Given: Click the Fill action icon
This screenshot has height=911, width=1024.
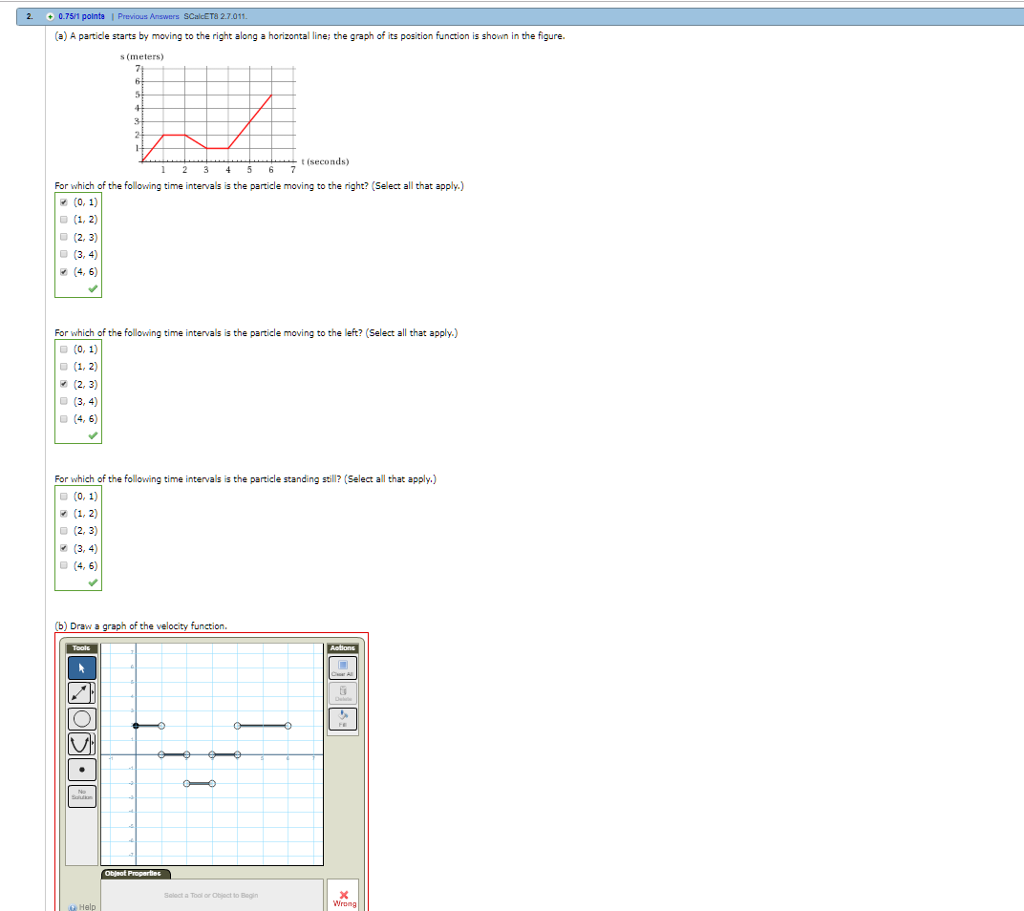Looking at the screenshot, I should pyautogui.click(x=342, y=719).
